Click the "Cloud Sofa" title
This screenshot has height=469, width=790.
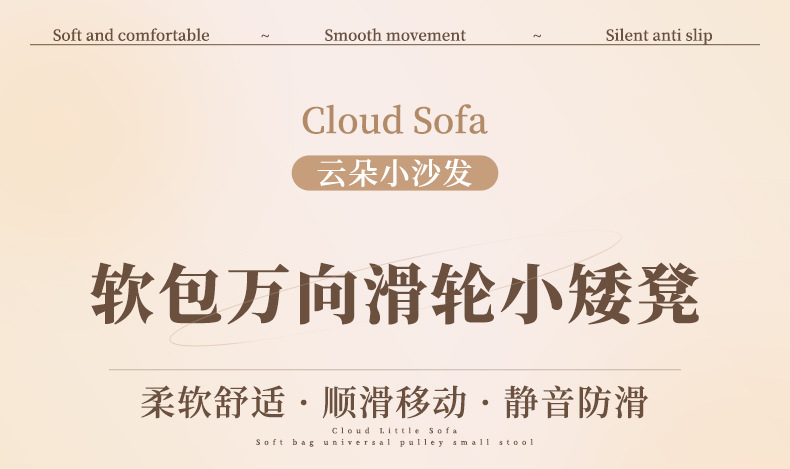(395, 121)
